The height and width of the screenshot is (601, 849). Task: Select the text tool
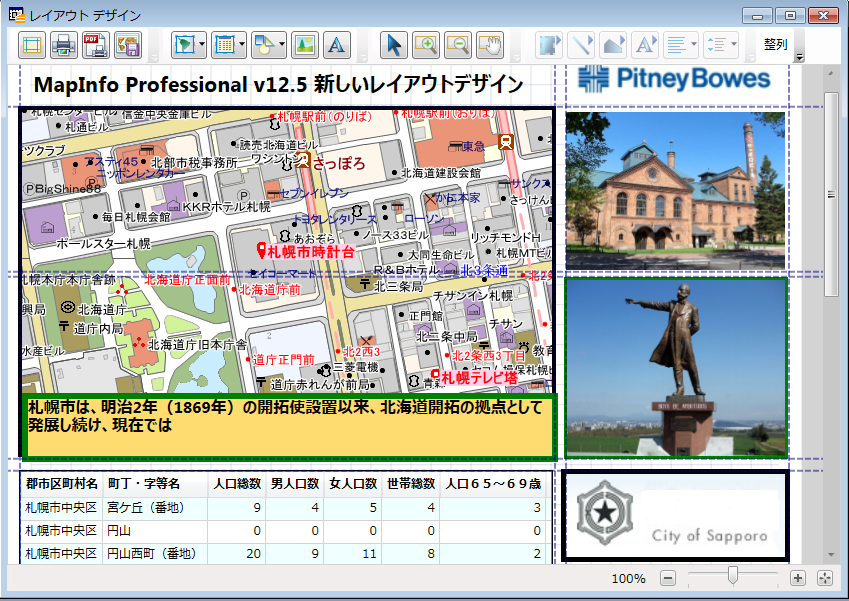click(x=337, y=45)
